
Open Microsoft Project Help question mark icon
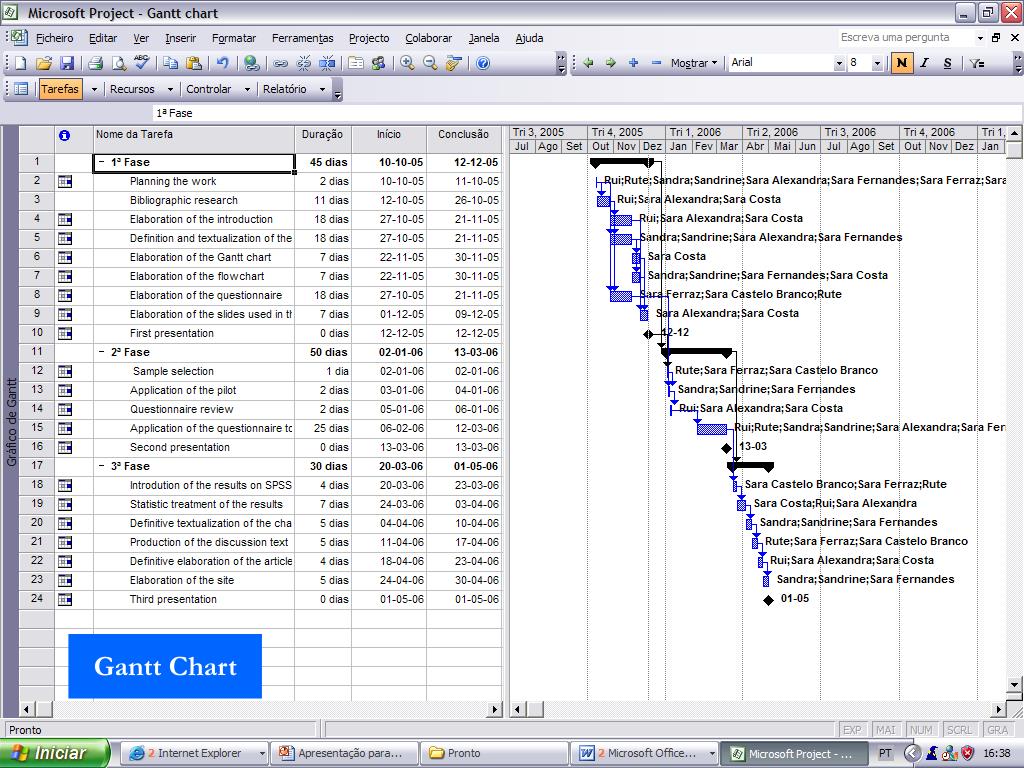483,63
